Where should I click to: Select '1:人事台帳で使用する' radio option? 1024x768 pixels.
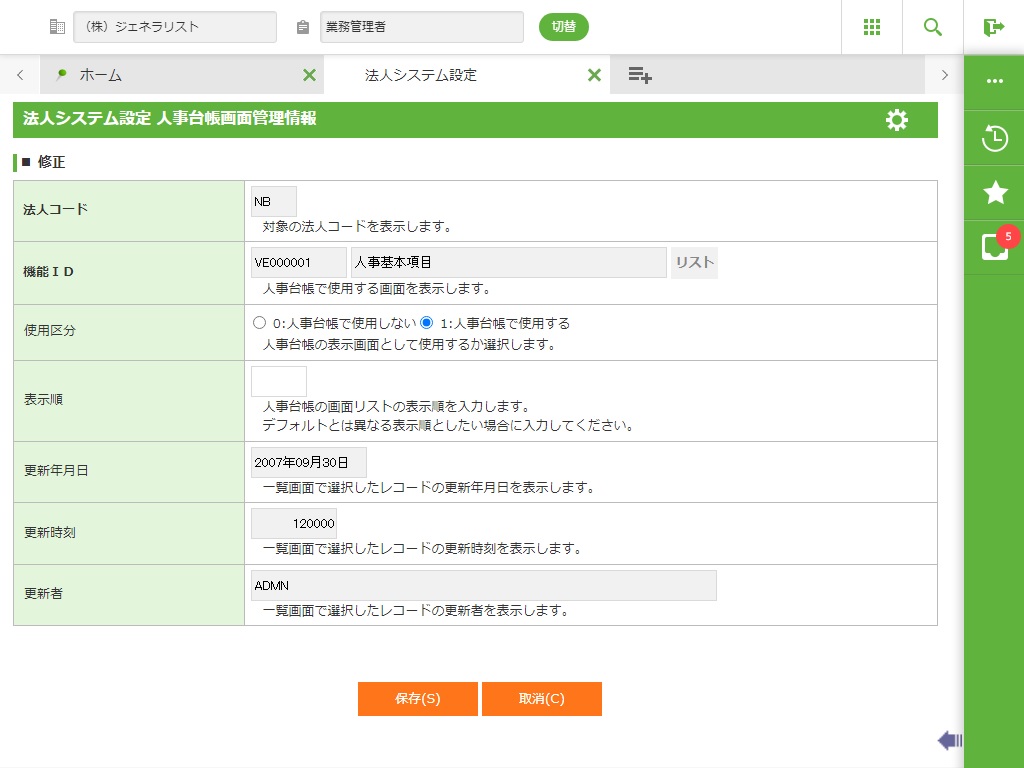click(x=427, y=323)
